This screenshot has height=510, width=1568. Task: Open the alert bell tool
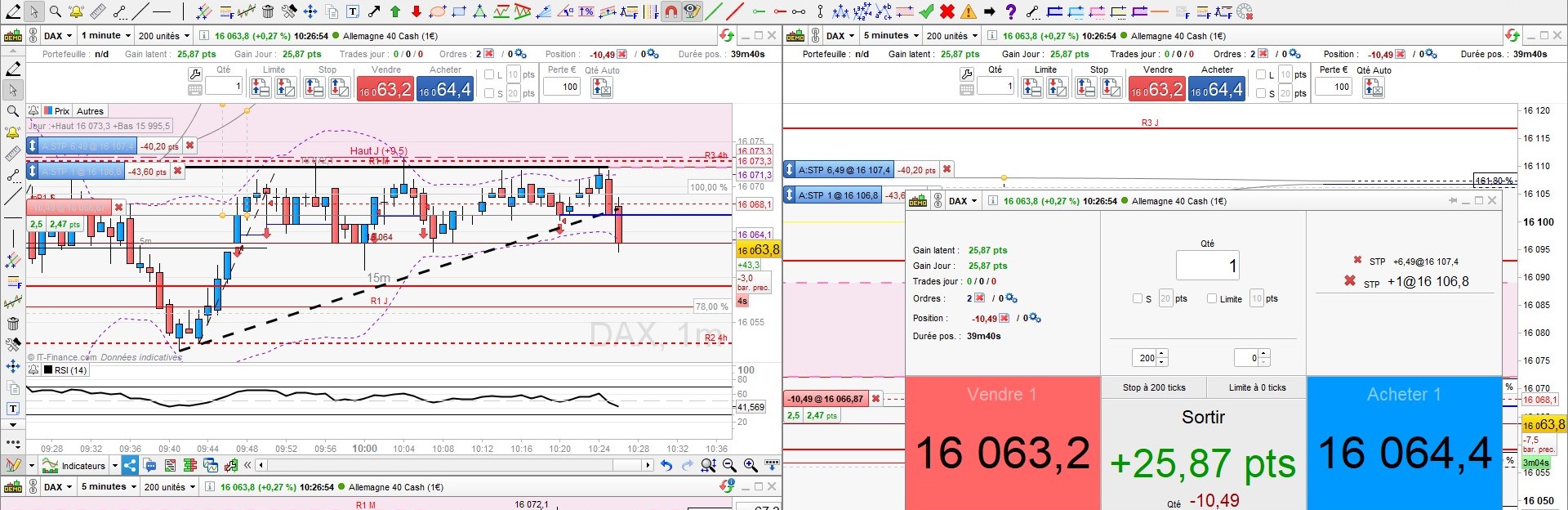pyautogui.click(x=76, y=11)
